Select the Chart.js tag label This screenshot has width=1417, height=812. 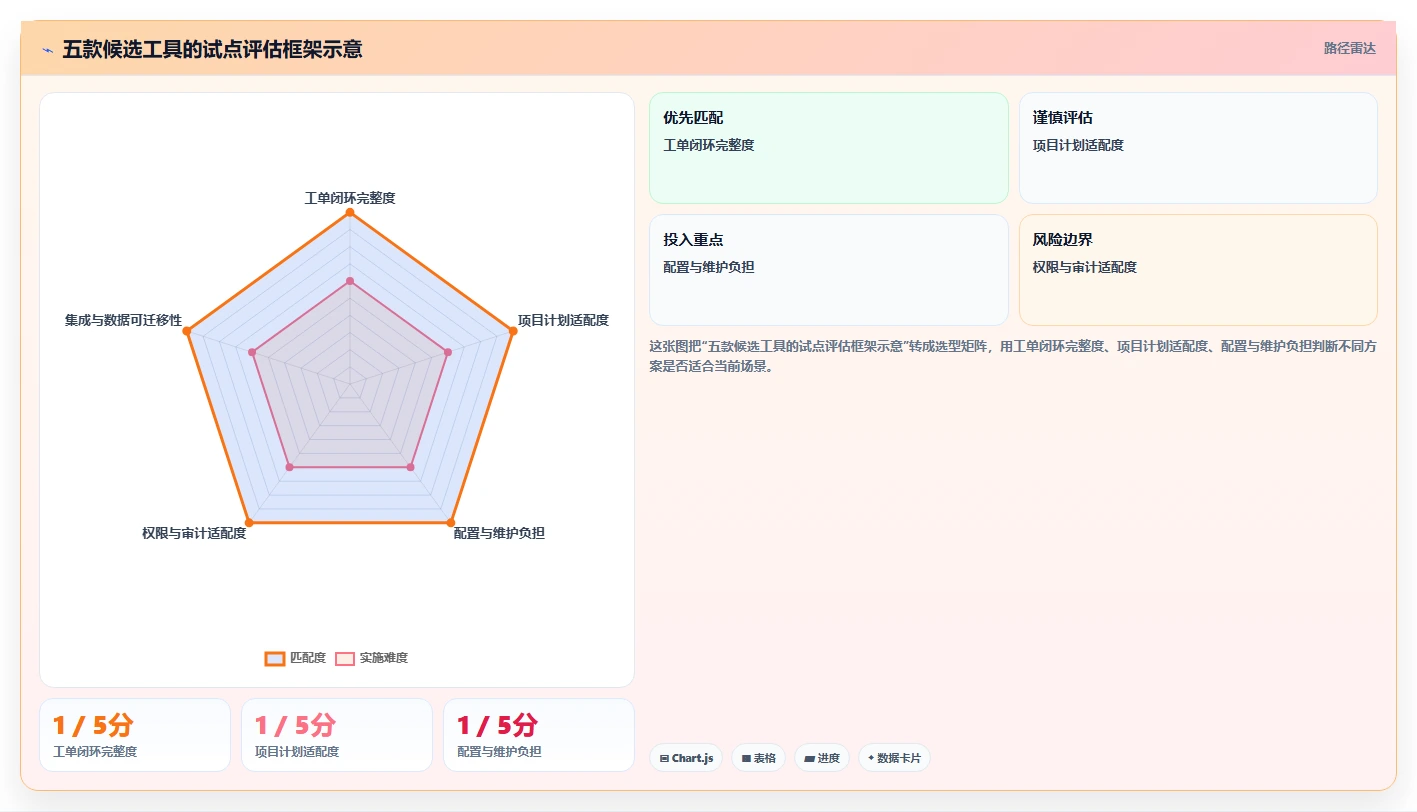point(692,758)
